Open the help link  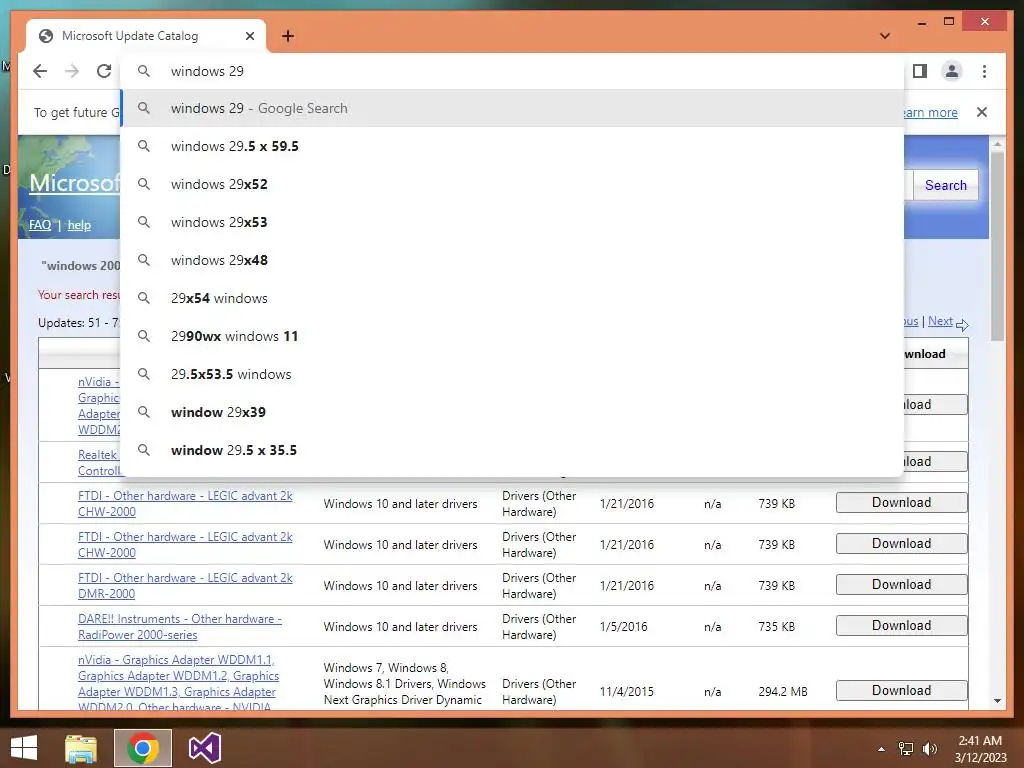(x=79, y=225)
